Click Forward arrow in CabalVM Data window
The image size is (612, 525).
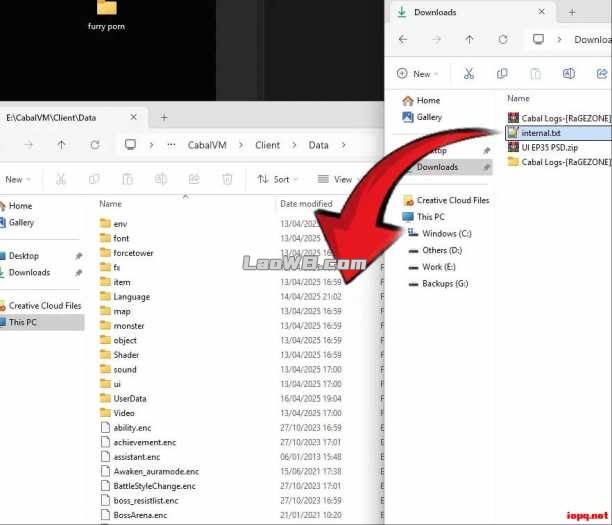[x=28, y=145]
